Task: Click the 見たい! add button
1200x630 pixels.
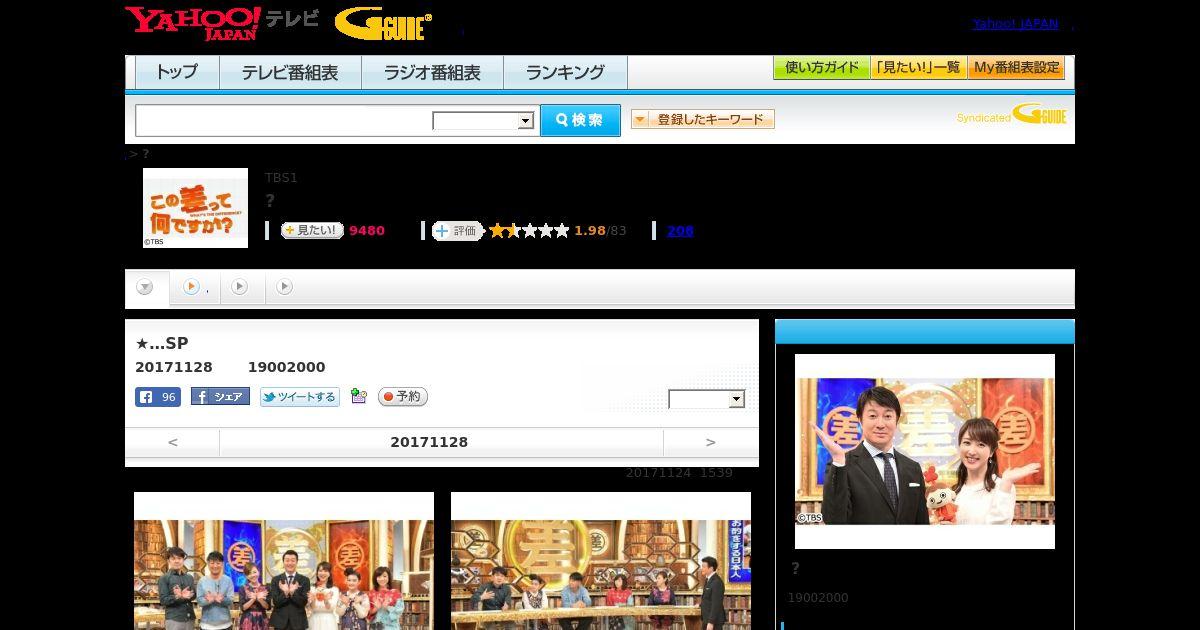Action: 312,230
